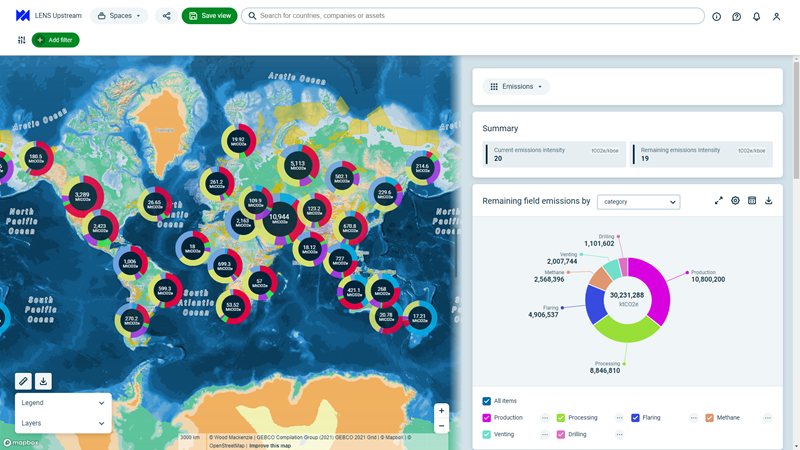Open chart settings gear icon

tap(735, 201)
